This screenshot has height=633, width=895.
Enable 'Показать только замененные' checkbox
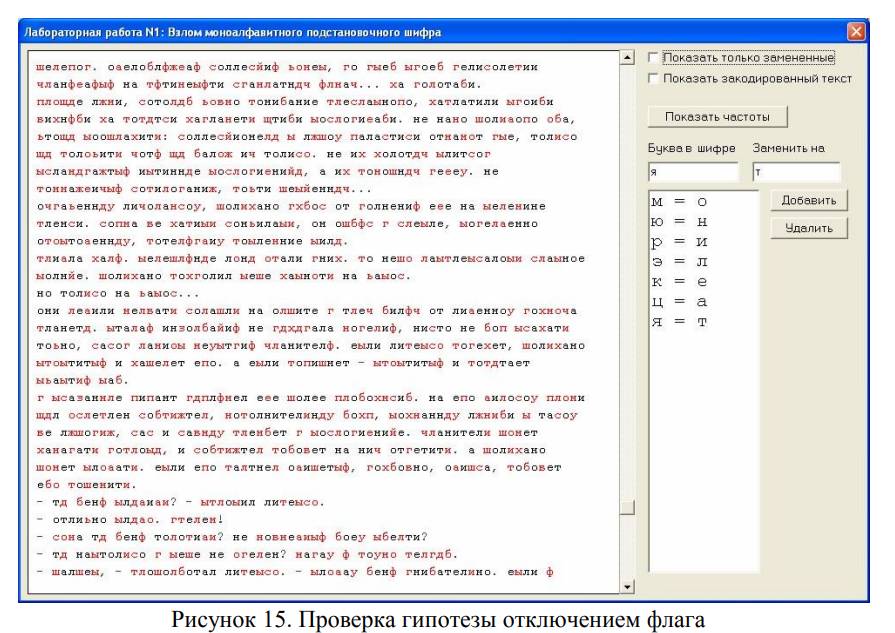click(x=654, y=58)
